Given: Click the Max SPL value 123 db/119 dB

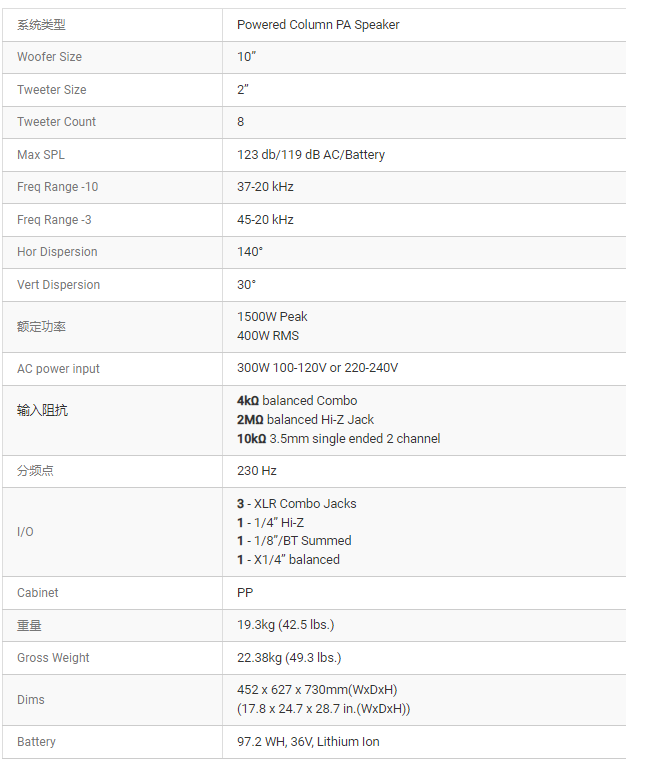Looking at the screenshot, I should pyautogui.click(x=311, y=155).
